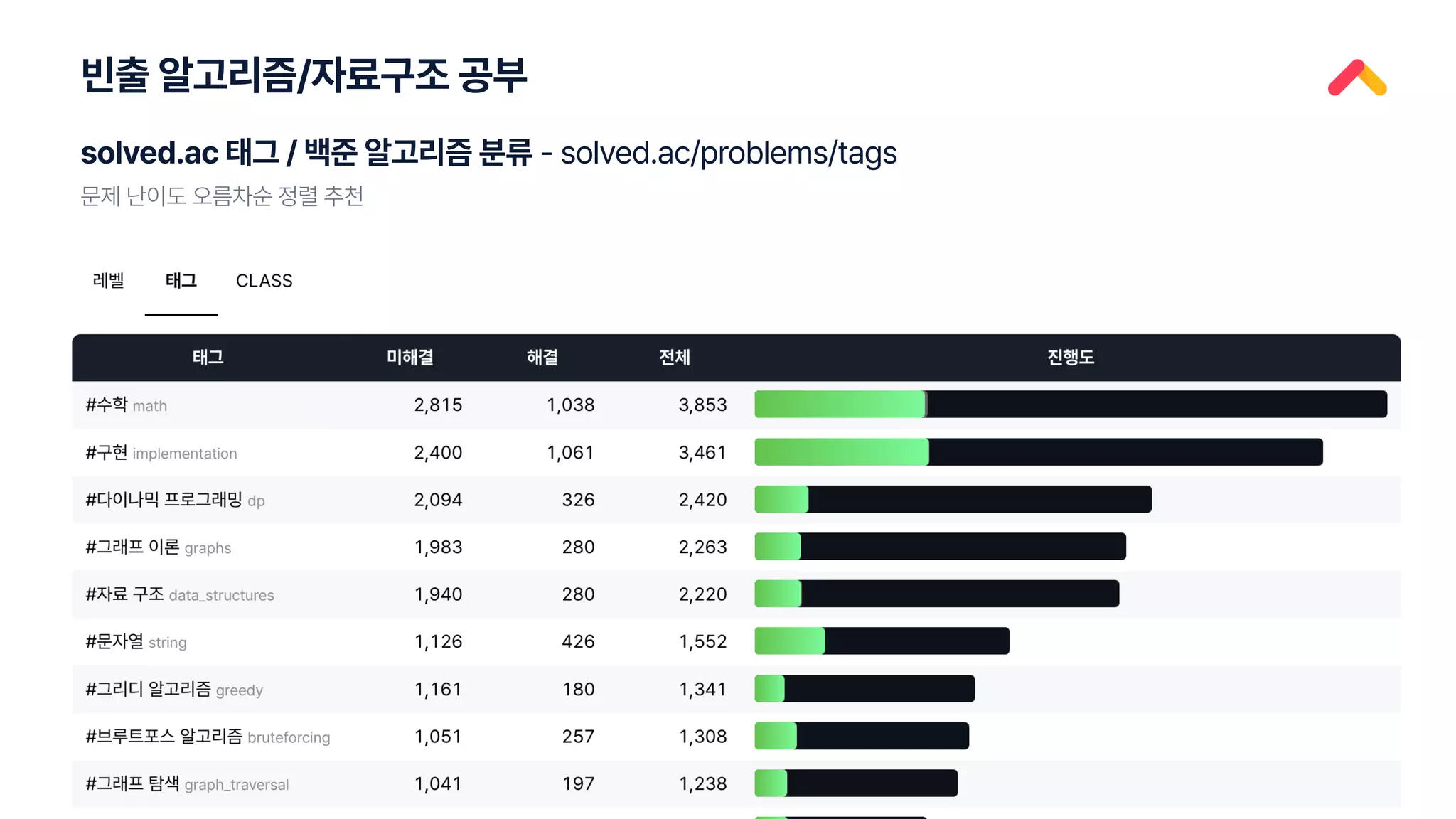Open the #다이나믹 프로그래밍 dp tag
The width and height of the screenshot is (1456, 819).
tap(175, 500)
